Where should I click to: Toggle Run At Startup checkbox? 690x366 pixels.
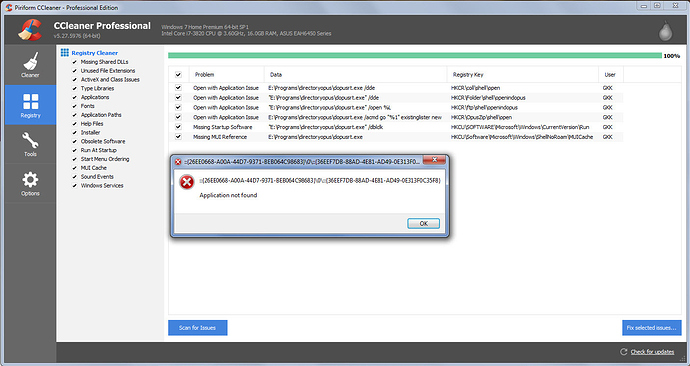coord(74,150)
